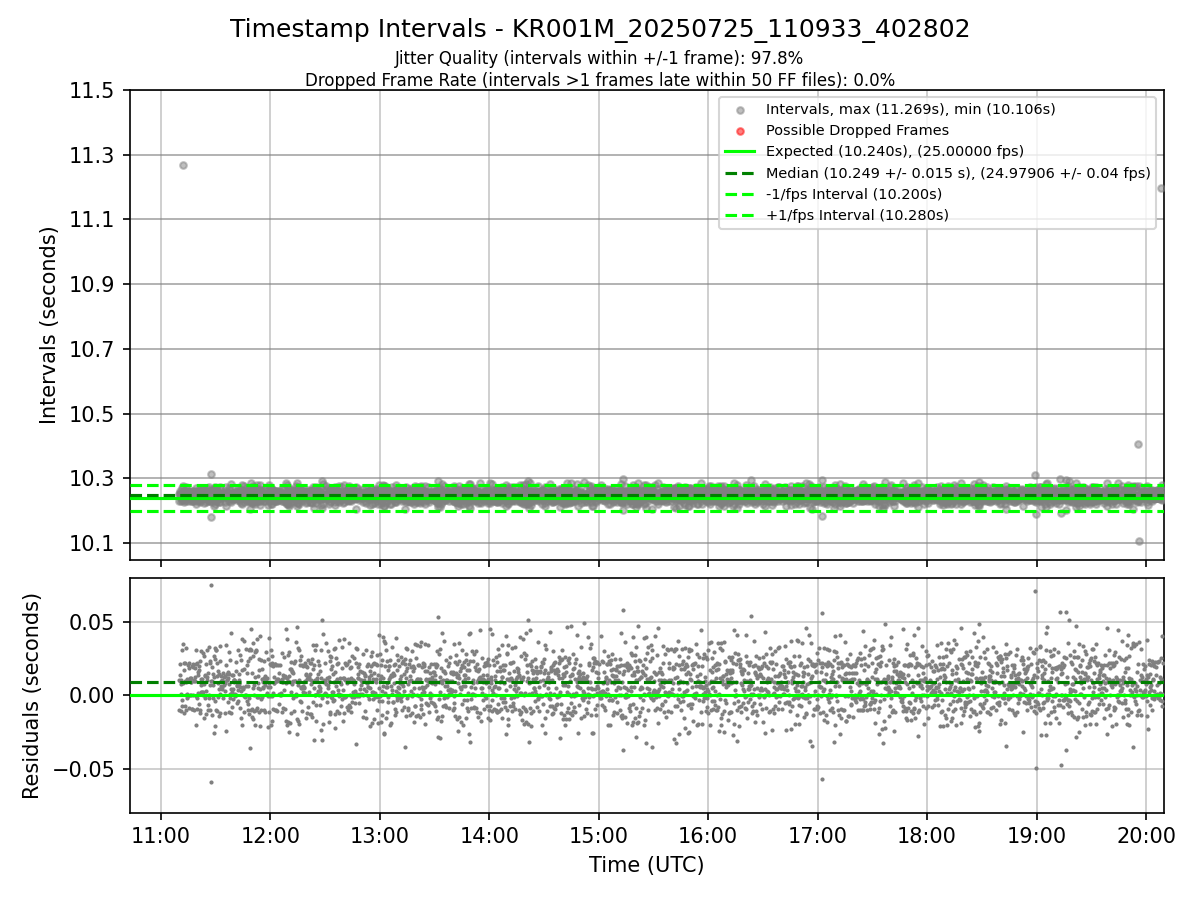Image resolution: width=1200 pixels, height=900 pixels.
Task: Click the 20:00 time tick label
Action: coord(1145,836)
